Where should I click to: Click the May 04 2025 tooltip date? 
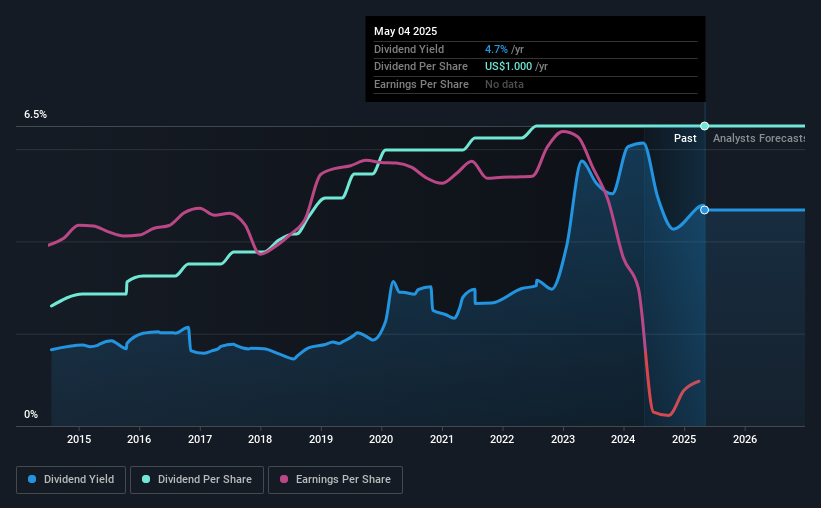[x=406, y=31]
